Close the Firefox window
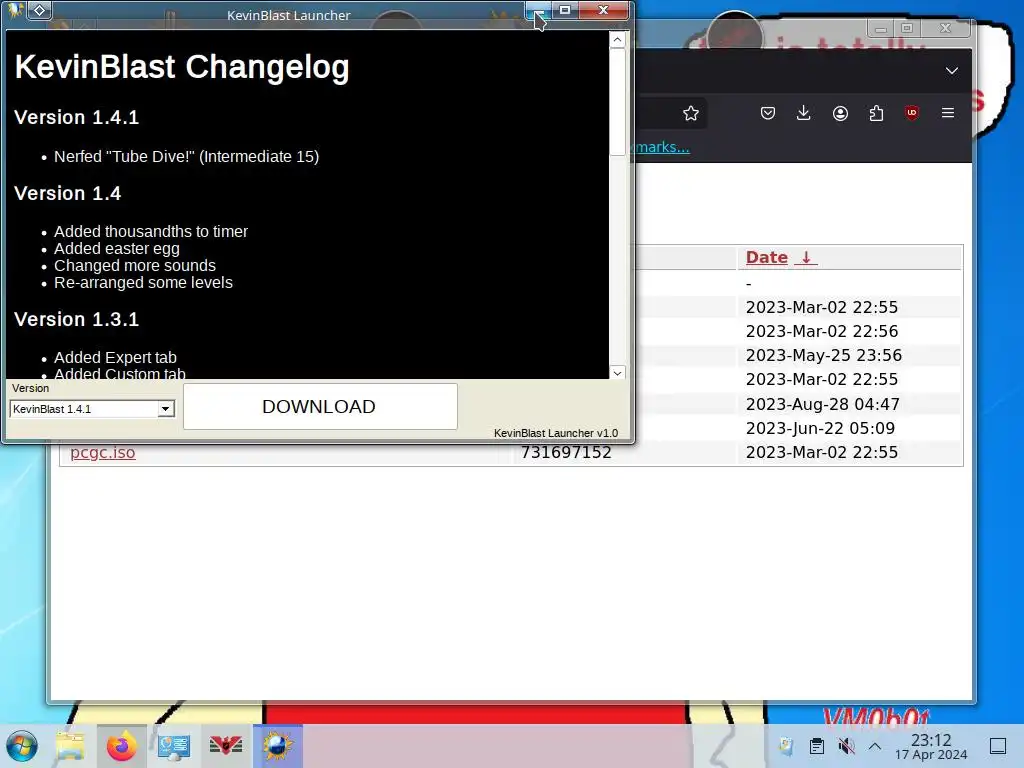Image resolution: width=1024 pixels, height=768 pixels. [x=945, y=28]
